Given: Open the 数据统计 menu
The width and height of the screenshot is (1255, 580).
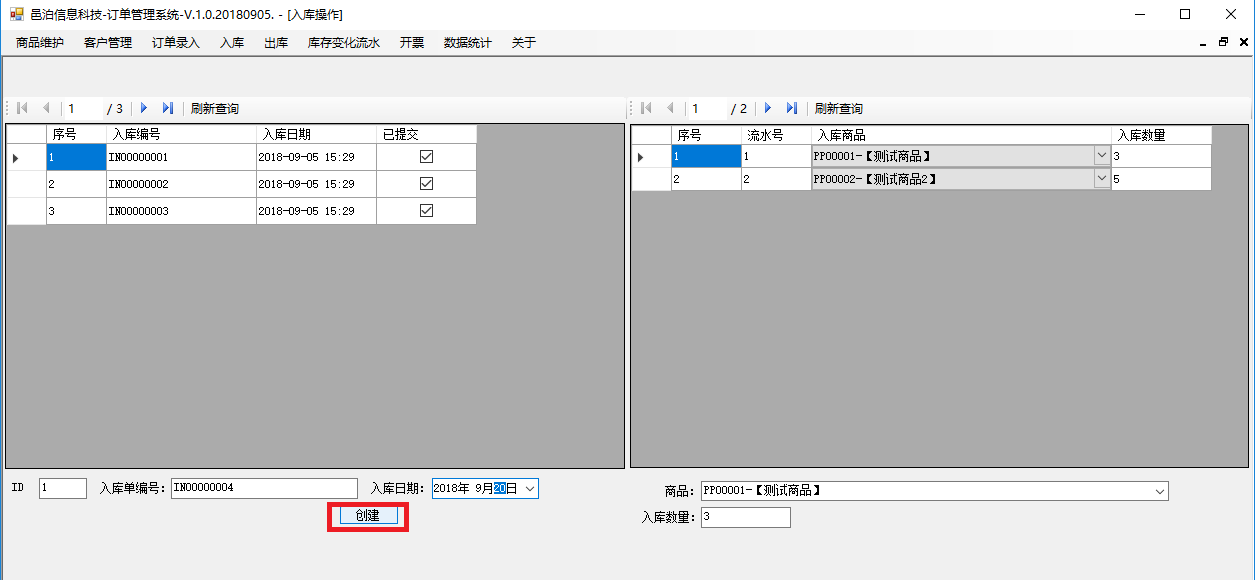Looking at the screenshot, I should (468, 43).
